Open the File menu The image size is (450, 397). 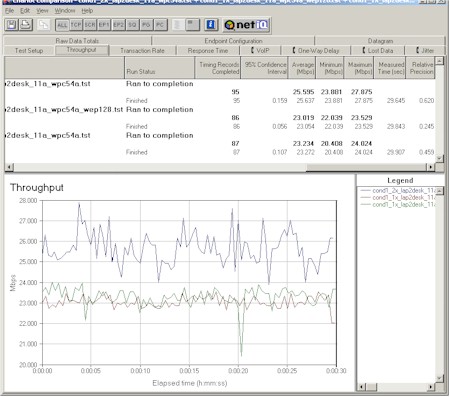click(x=9, y=11)
